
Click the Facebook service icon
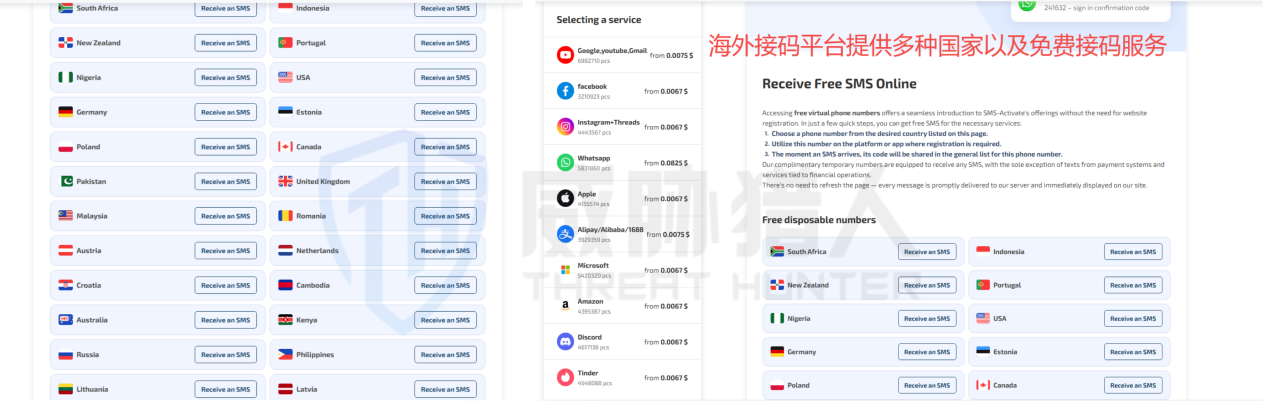[565, 91]
